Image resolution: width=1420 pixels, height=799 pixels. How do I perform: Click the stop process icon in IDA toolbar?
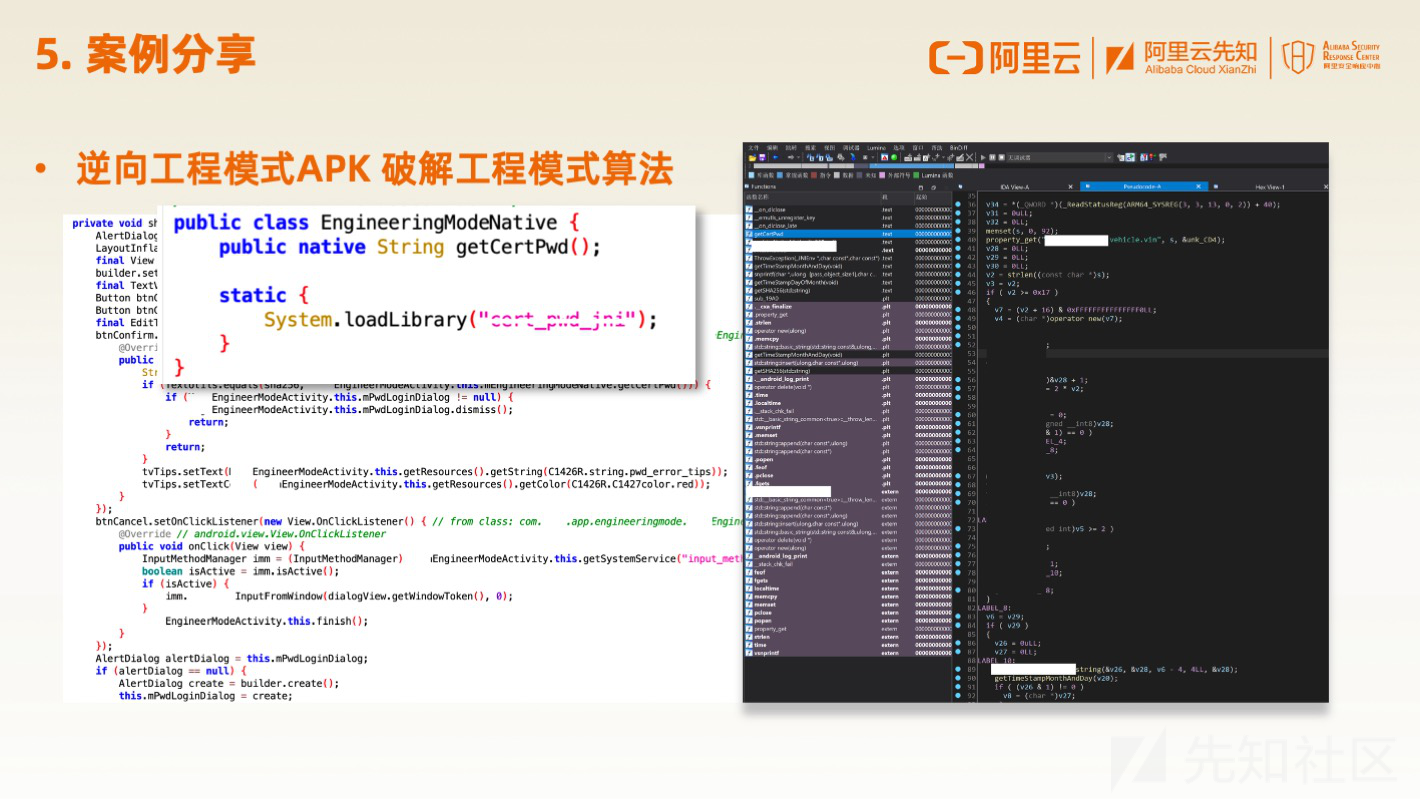pos(1002,157)
